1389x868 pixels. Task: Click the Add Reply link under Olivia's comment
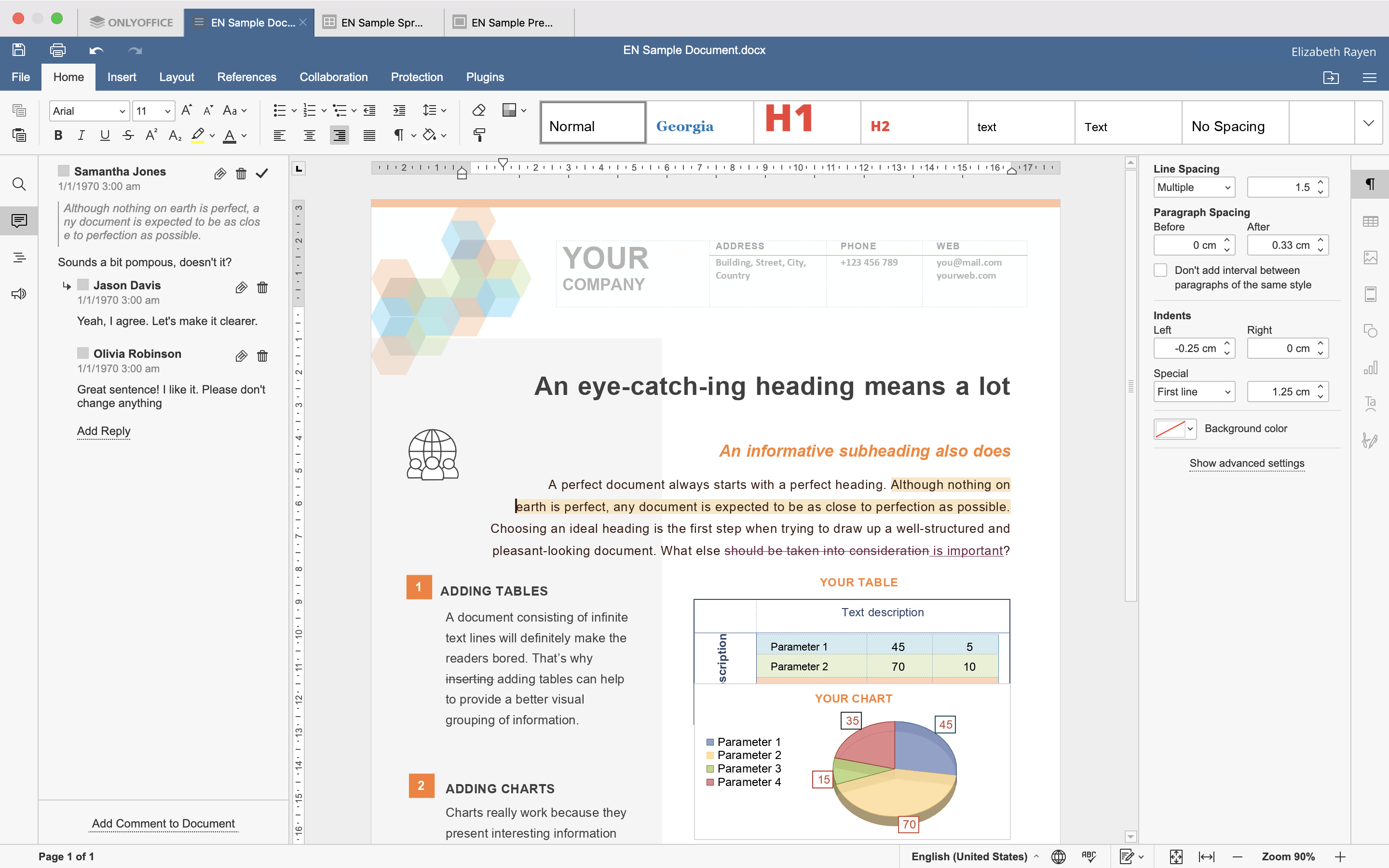[103, 430]
